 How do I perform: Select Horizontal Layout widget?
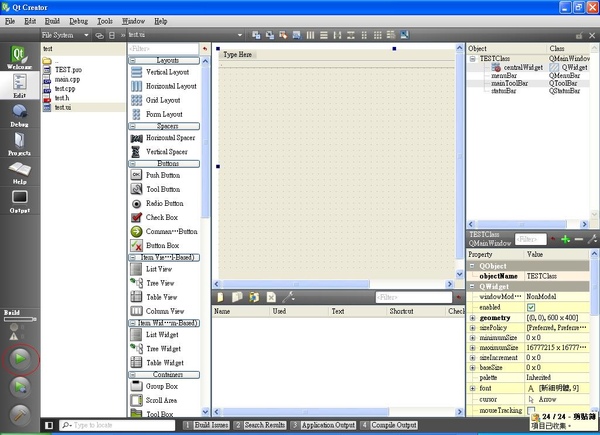[x=163, y=86]
